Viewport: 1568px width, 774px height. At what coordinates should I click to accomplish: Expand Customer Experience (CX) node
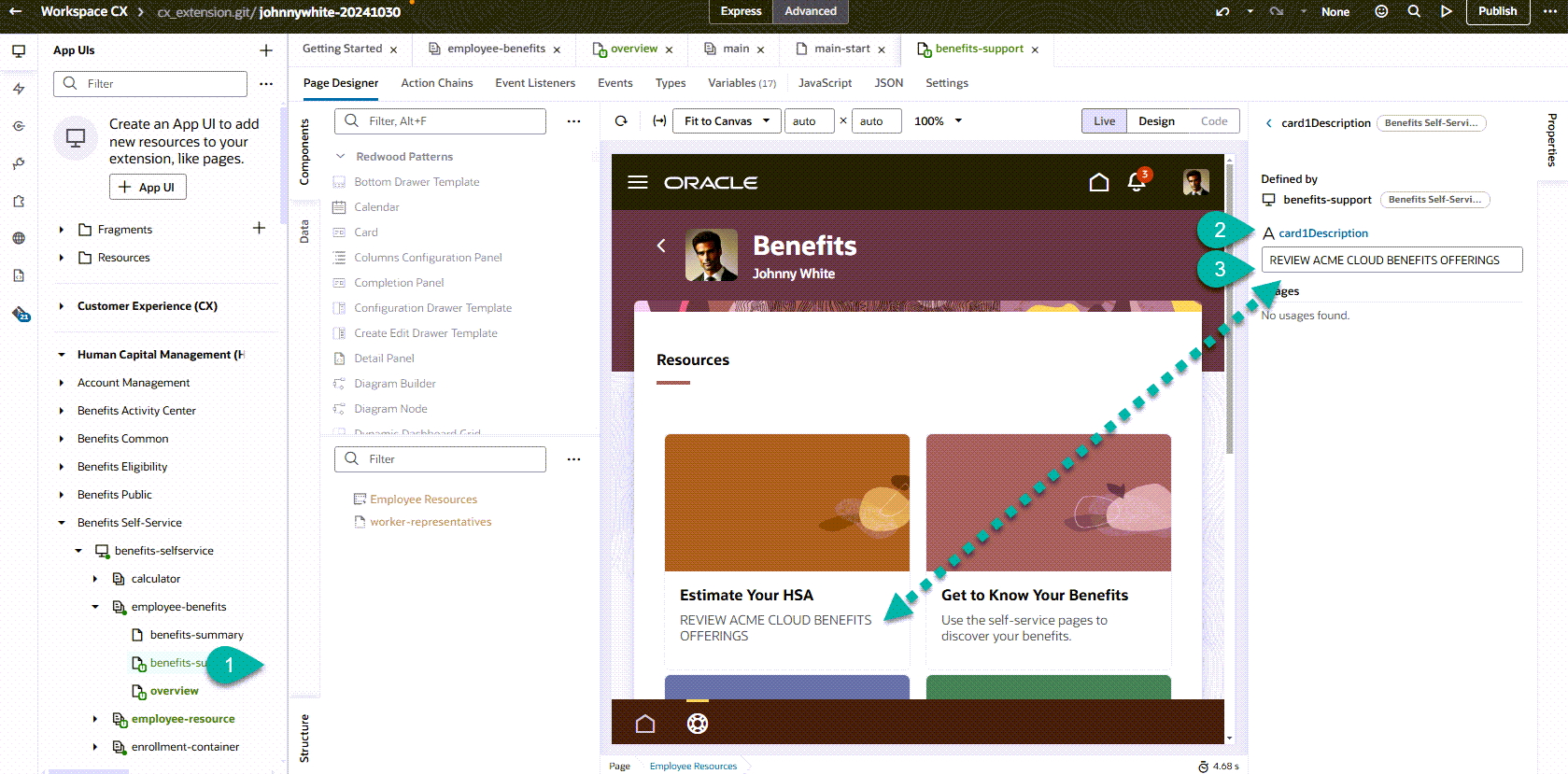click(x=62, y=306)
